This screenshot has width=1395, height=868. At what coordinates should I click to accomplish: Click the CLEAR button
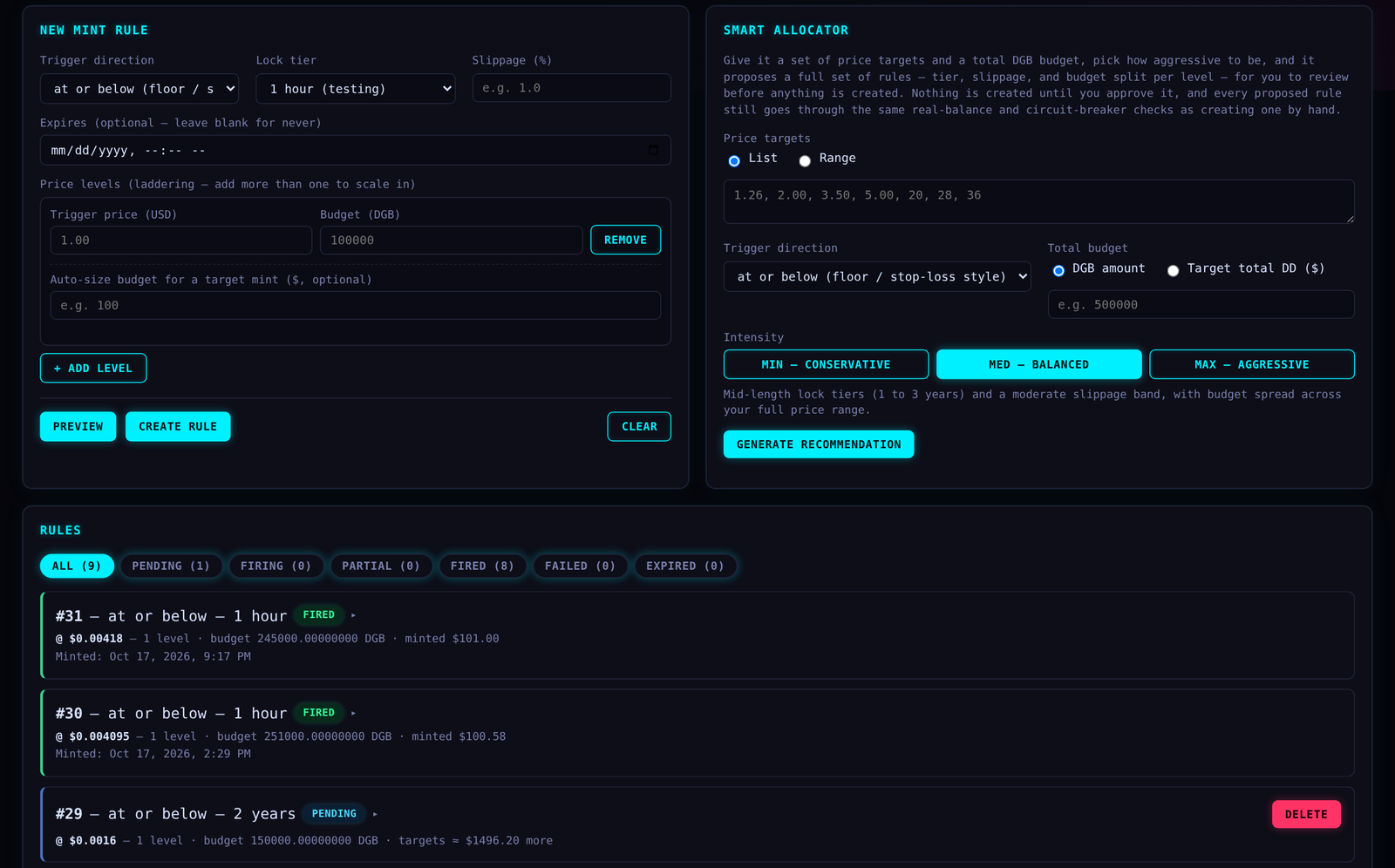pos(639,426)
